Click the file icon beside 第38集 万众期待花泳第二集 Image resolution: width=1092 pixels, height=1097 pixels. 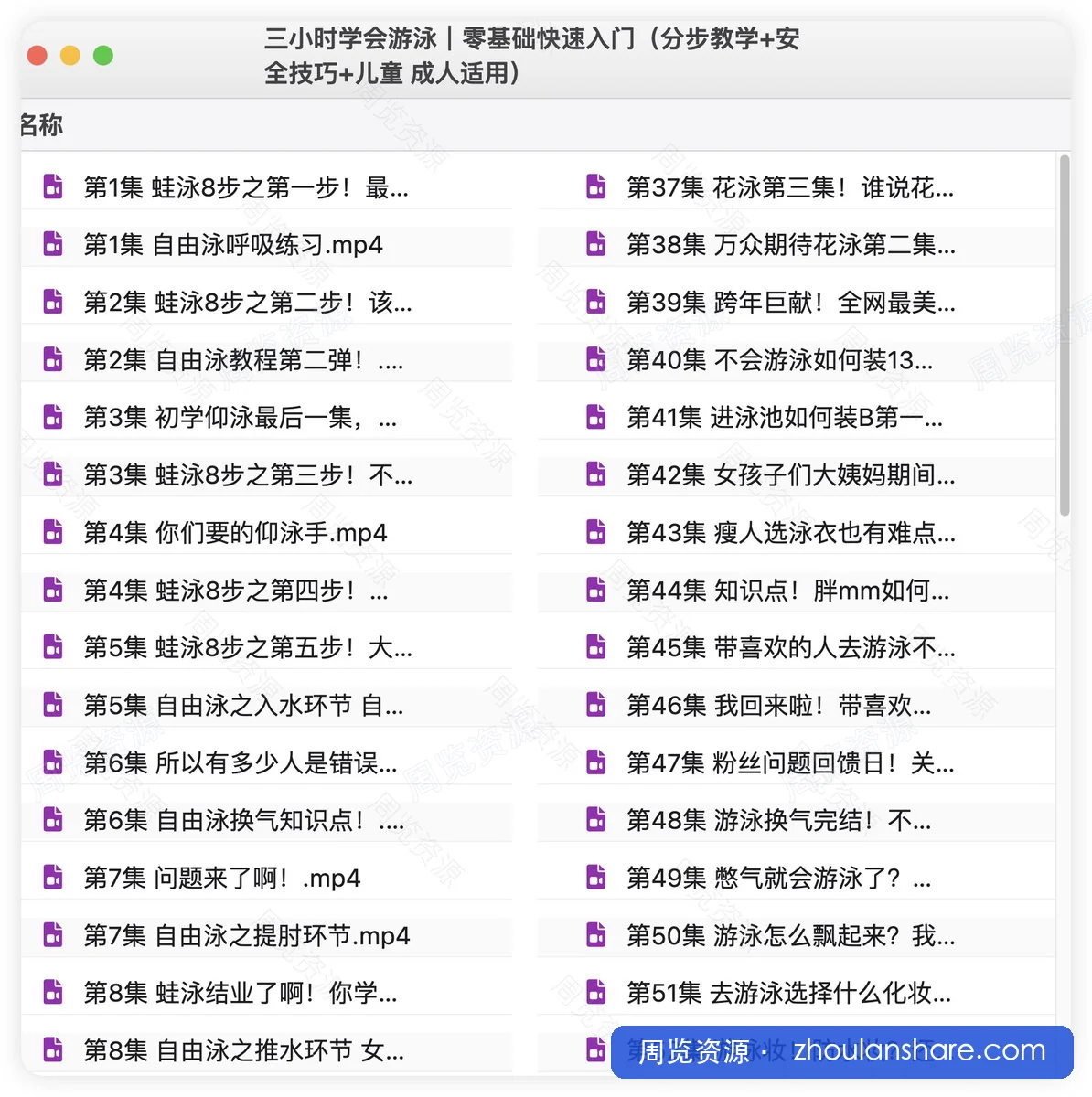[596, 244]
